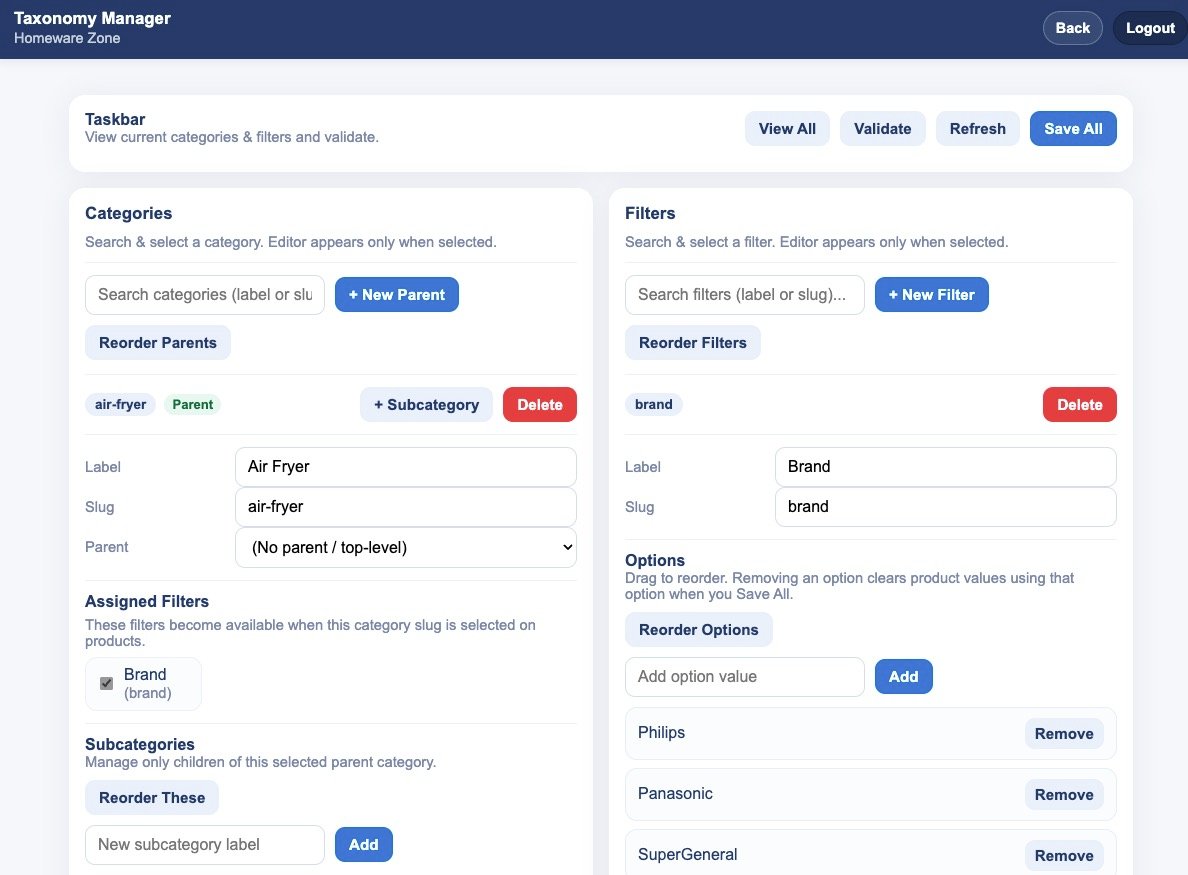Image resolution: width=1188 pixels, height=875 pixels.
Task: Delete the air-fryer category
Action: [x=539, y=404]
